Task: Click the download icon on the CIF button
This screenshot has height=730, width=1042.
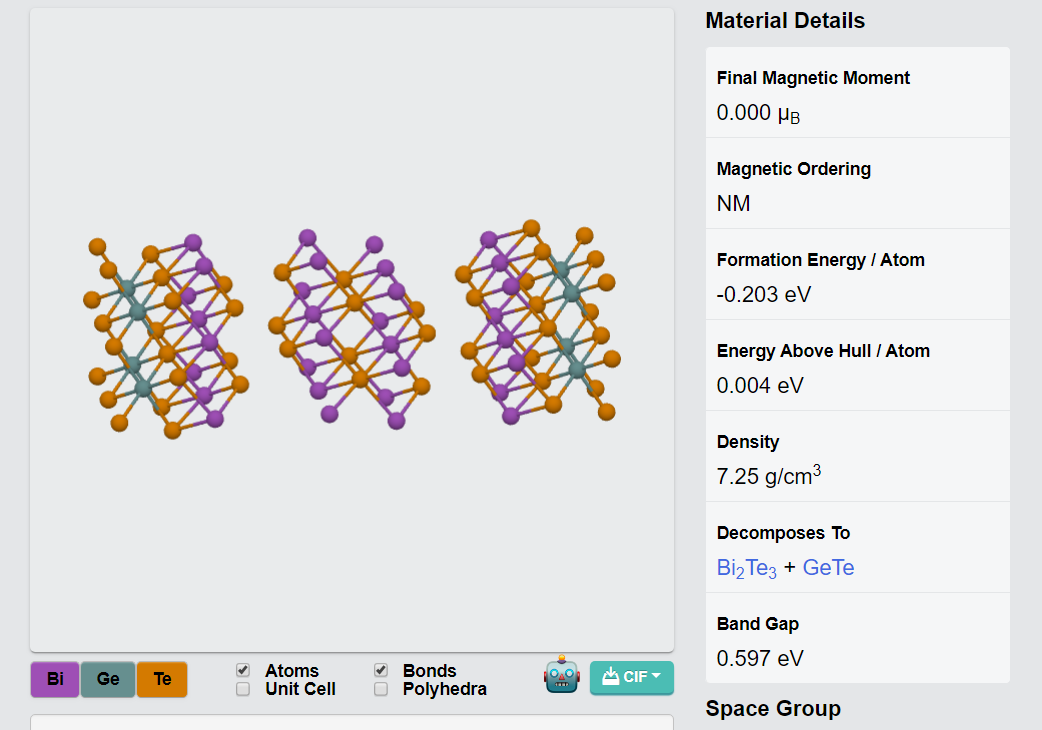Action: click(609, 677)
